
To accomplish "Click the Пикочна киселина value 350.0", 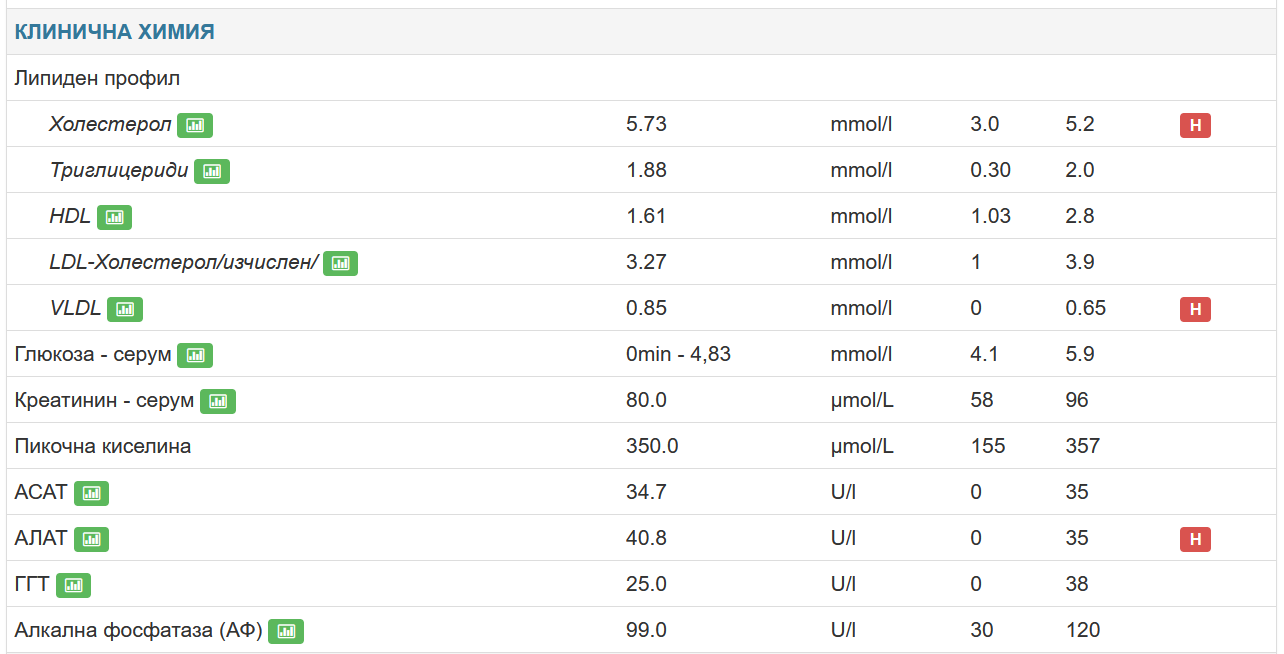I will click(652, 446).
